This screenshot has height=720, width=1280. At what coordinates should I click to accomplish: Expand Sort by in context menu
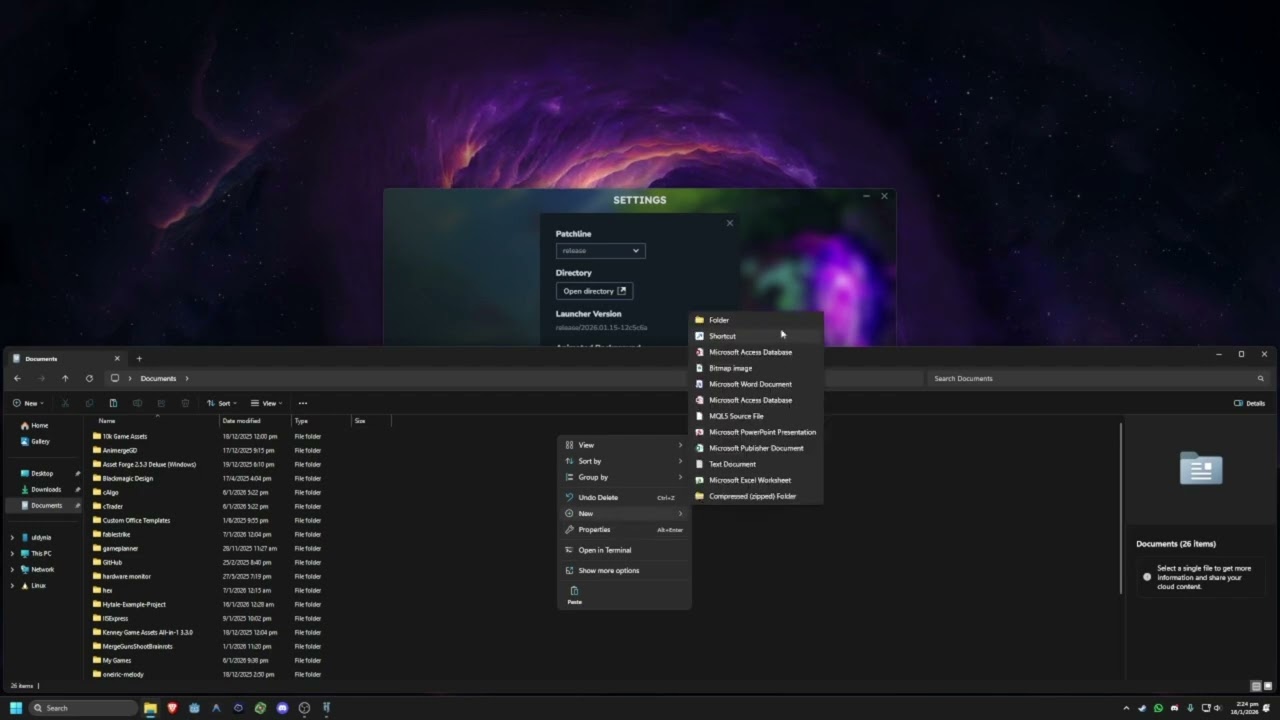[624, 461]
